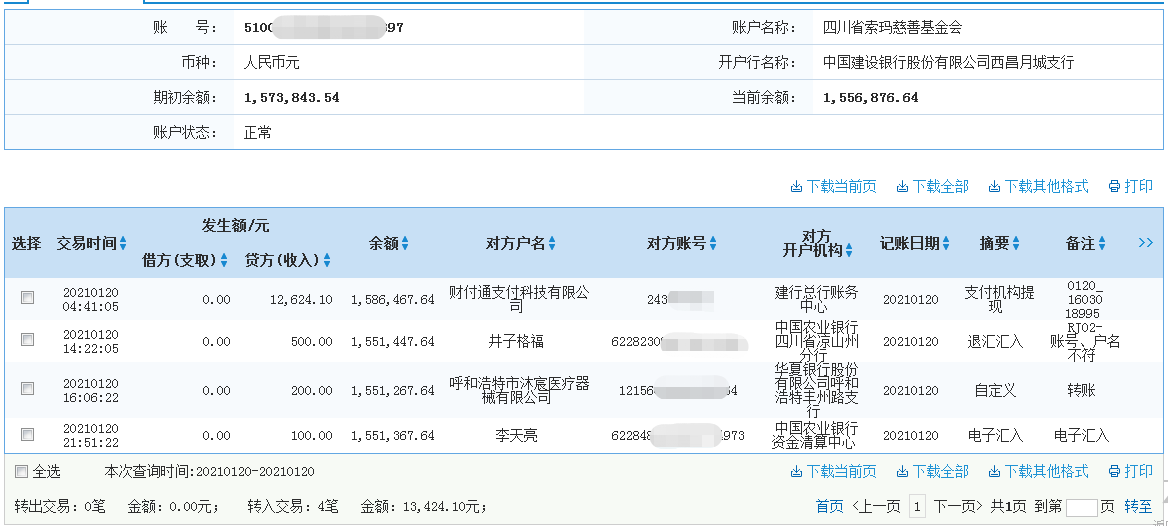The width and height of the screenshot is (1168, 526).
Task: Click the 转至 jump button
Action: [x=1138, y=507]
